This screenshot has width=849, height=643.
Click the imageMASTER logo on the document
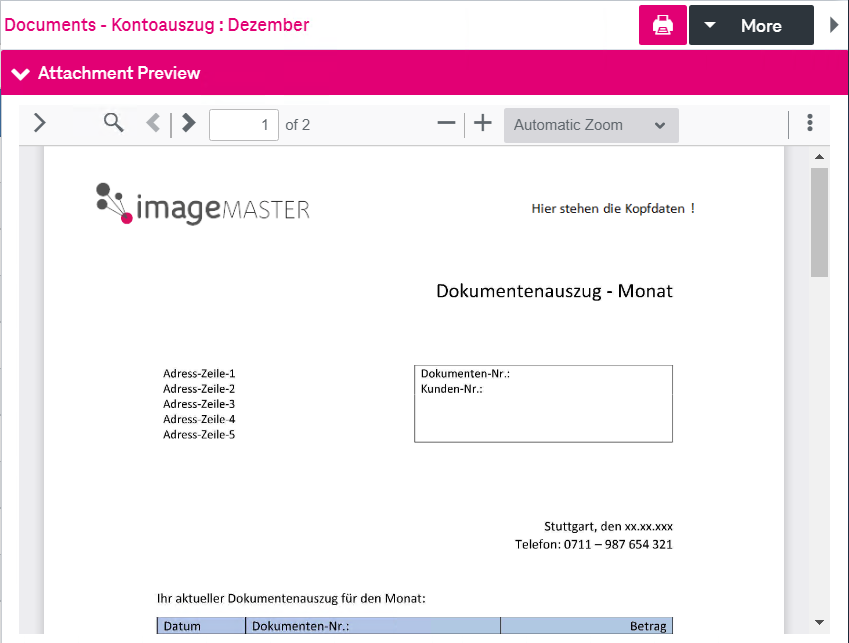click(x=200, y=203)
